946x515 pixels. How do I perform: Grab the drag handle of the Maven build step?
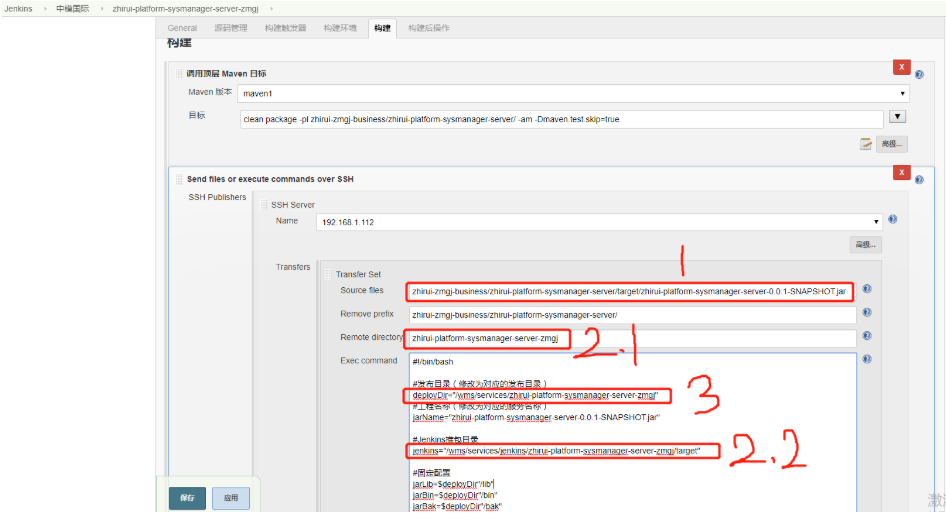(x=179, y=74)
